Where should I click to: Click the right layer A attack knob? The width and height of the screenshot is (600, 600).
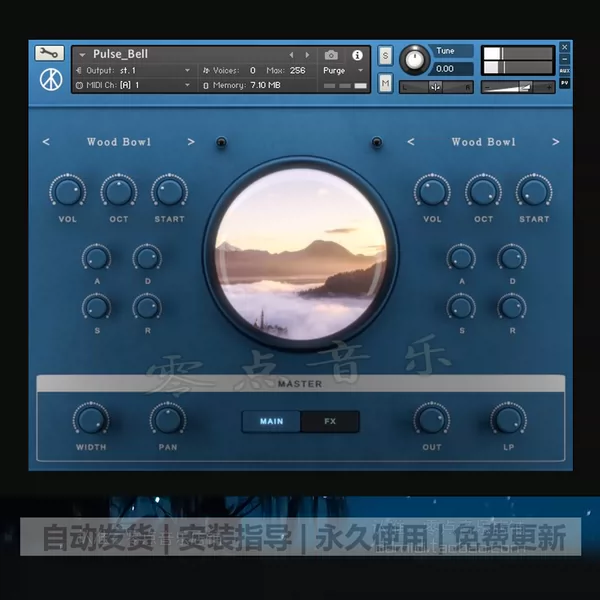tap(461, 258)
